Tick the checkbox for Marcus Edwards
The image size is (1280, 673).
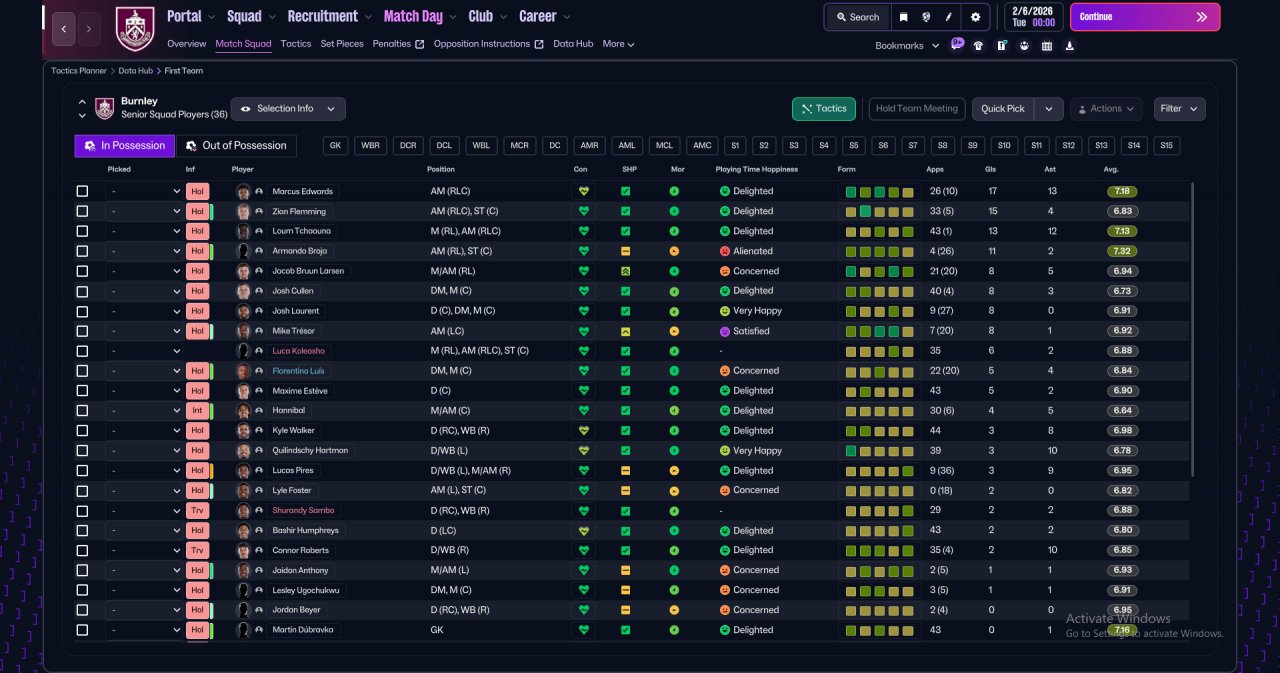[x=82, y=191]
